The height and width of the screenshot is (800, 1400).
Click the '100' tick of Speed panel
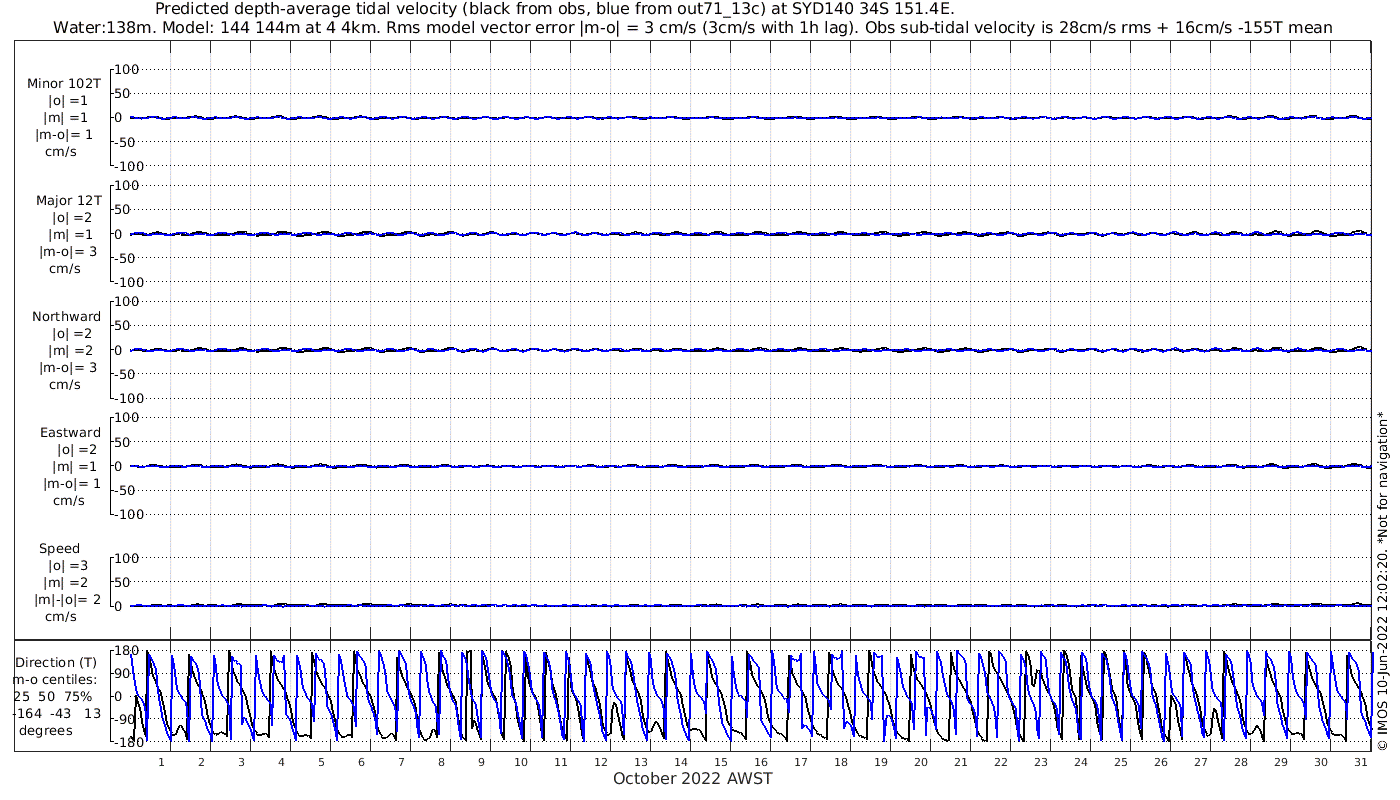click(x=127, y=558)
